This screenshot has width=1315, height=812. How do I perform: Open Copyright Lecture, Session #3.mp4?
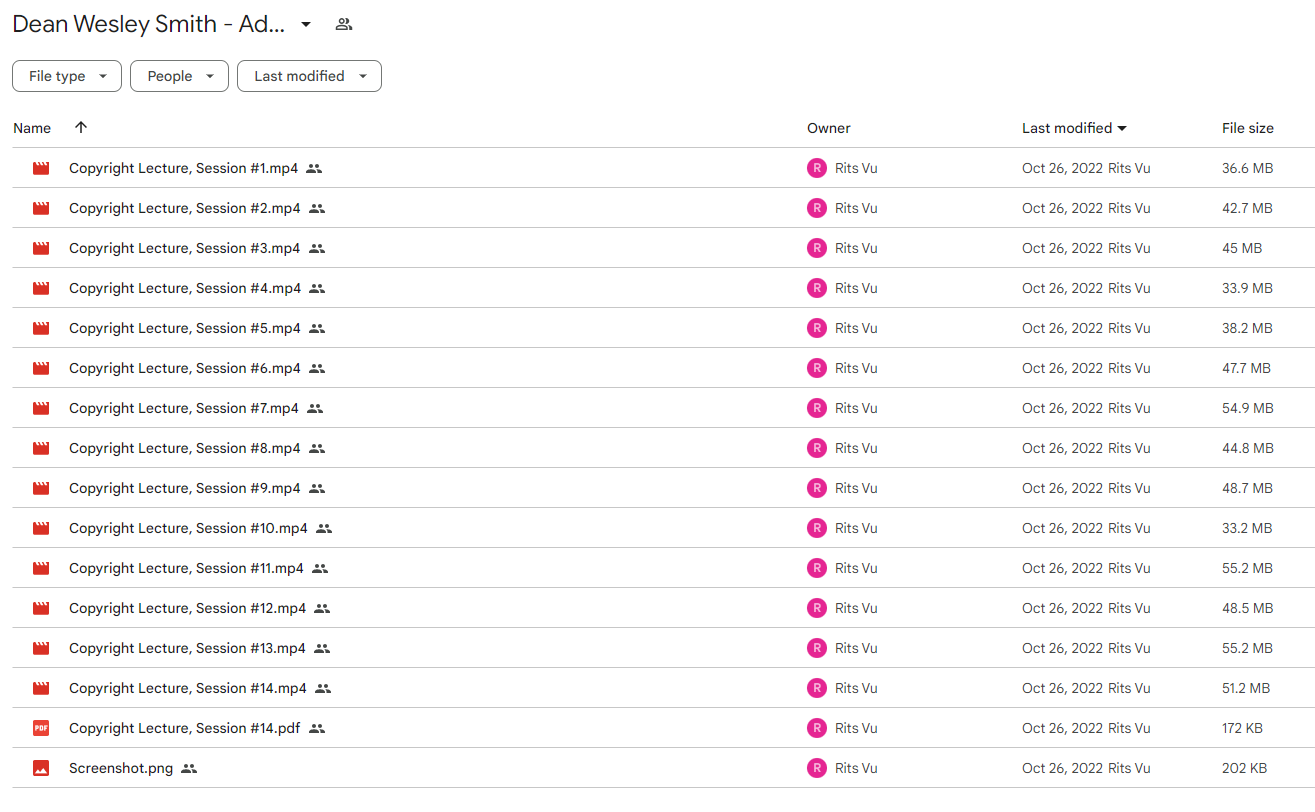coord(185,248)
